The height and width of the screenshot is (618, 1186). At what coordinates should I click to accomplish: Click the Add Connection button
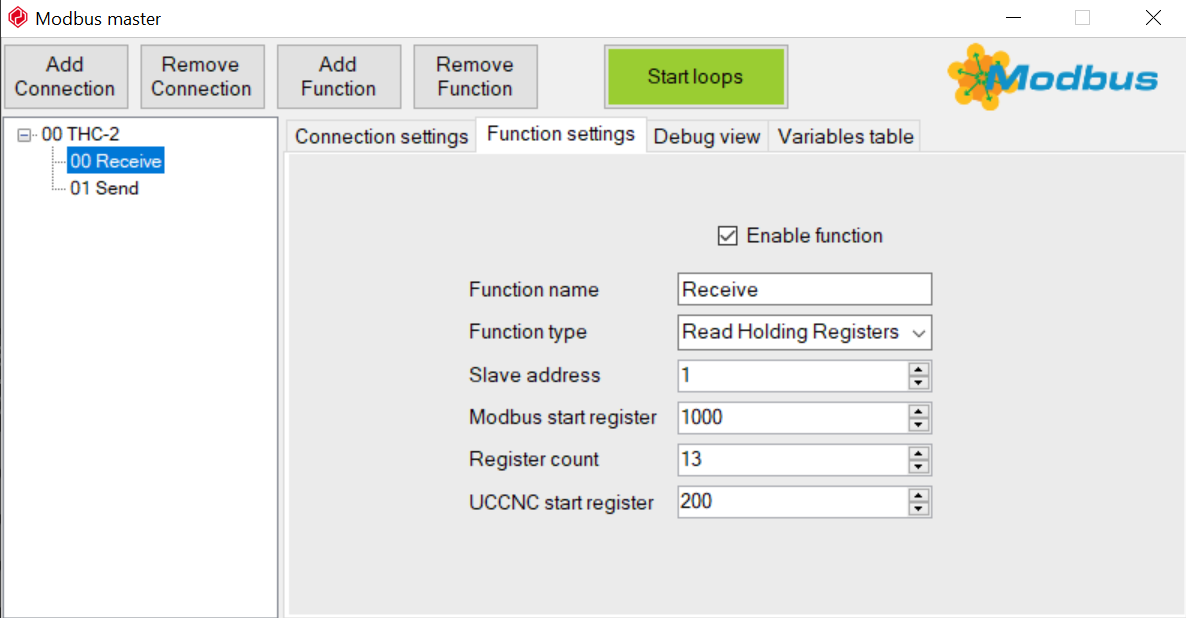66,76
